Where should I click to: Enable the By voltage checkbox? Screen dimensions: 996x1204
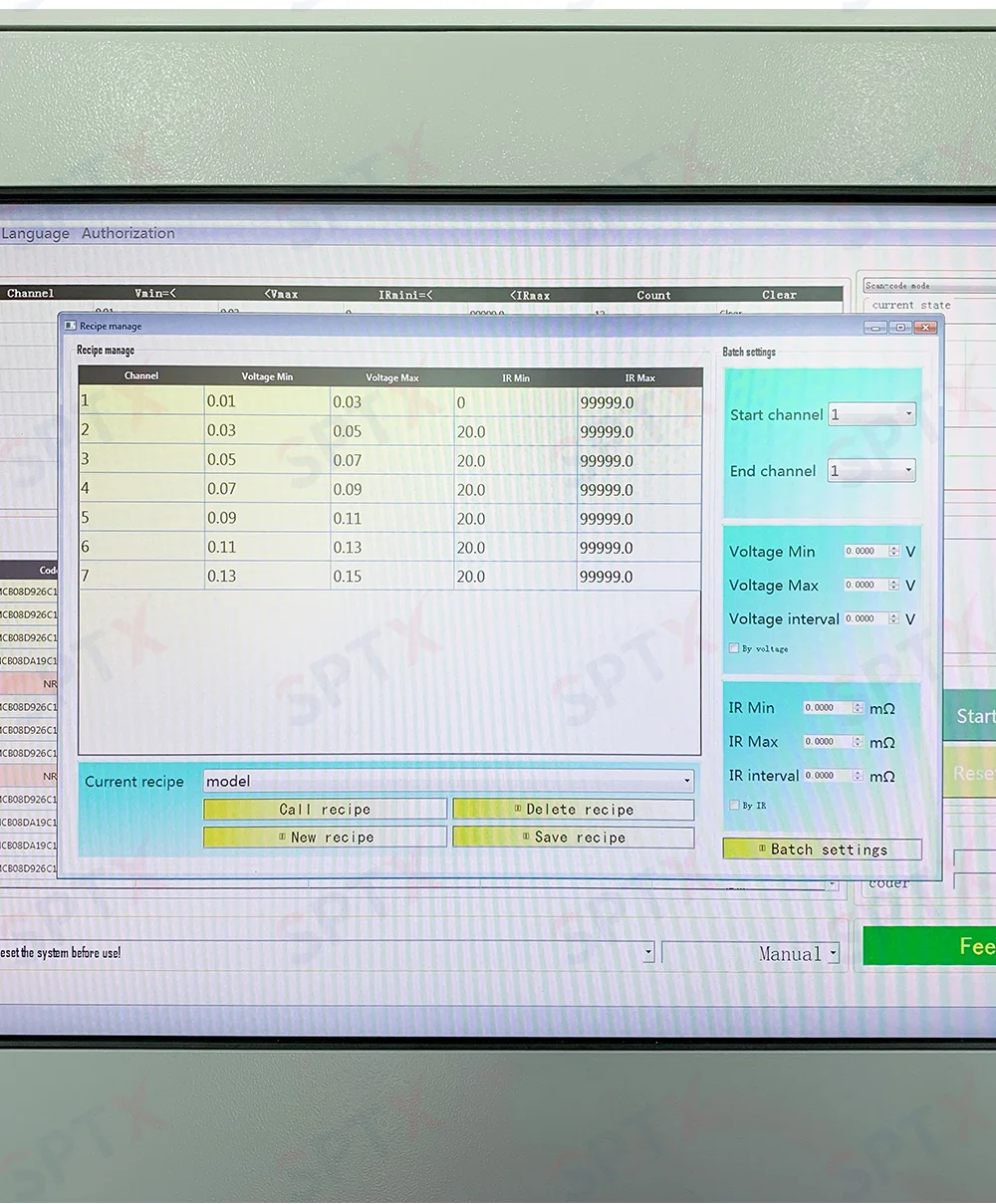point(734,648)
